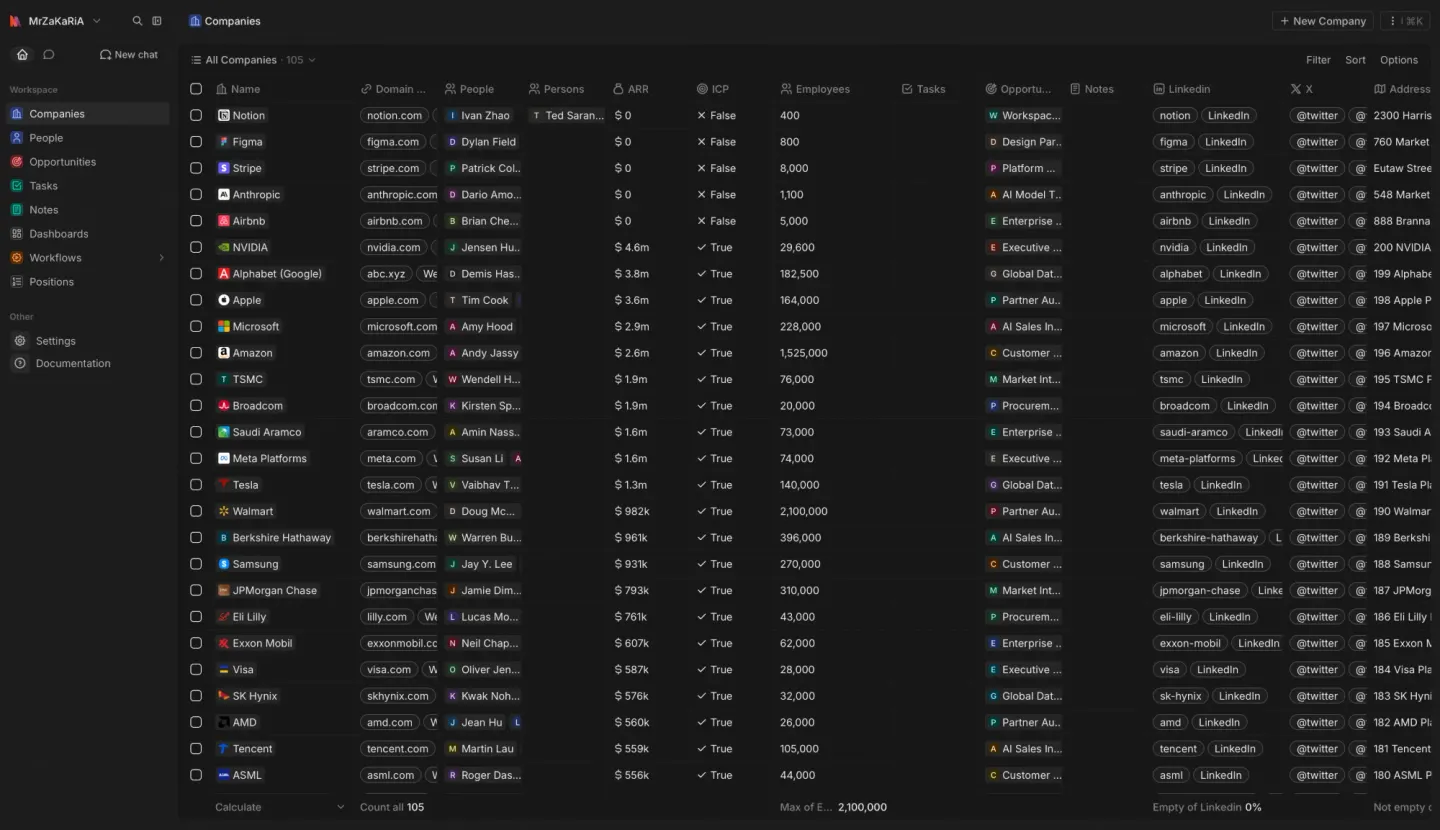The image size is (1440, 830).
Task: Open Tasks in the sidebar
Action: [88, 186]
